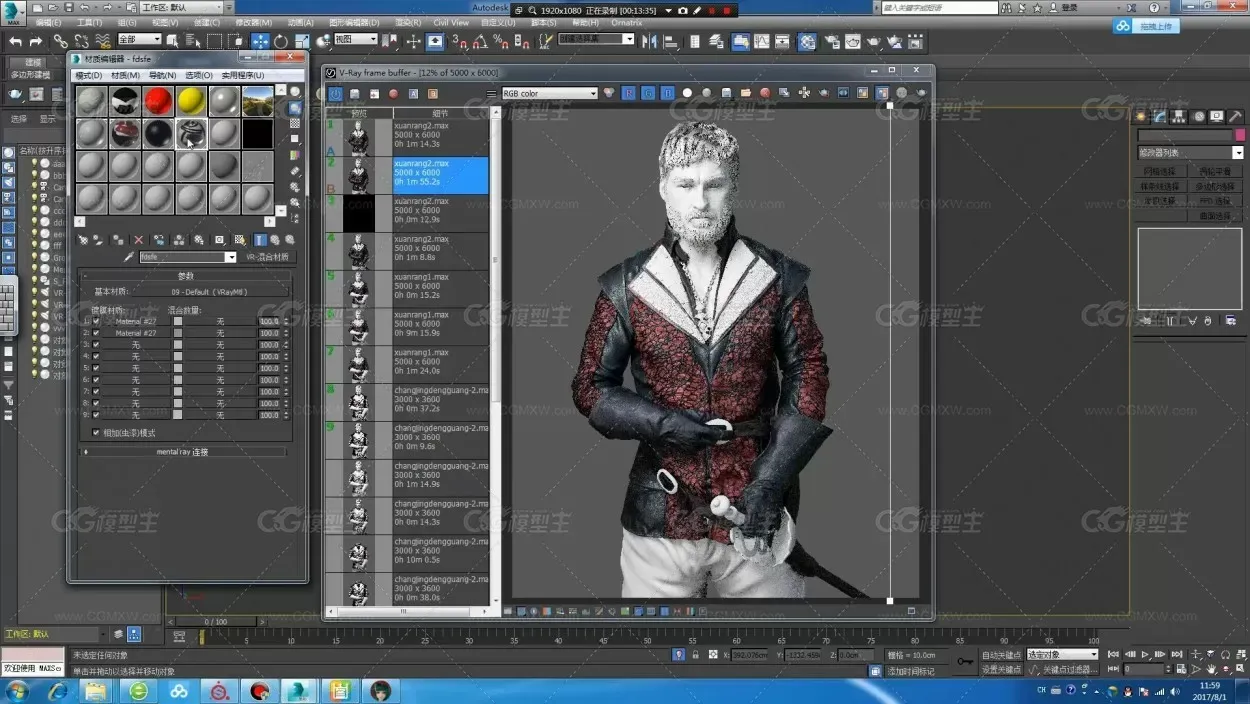The image size is (1250, 704).
Task: Click the 设置关键点 set key button
Action: click(1002, 669)
